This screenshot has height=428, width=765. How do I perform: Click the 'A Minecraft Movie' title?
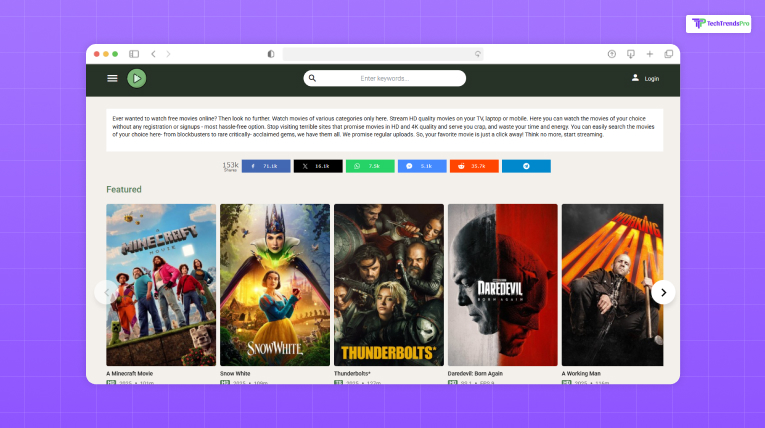coord(129,373)
